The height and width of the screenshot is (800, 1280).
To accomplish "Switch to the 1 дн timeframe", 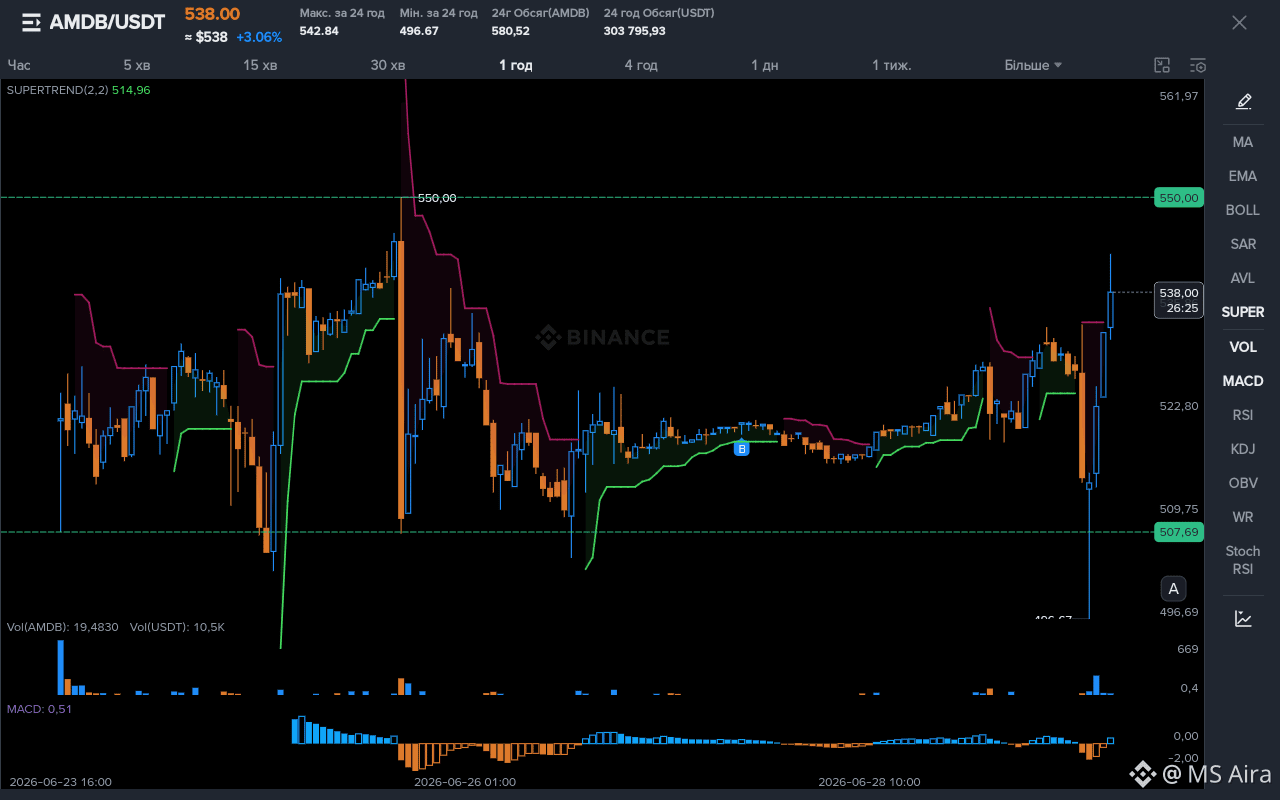I will [765, 65].
